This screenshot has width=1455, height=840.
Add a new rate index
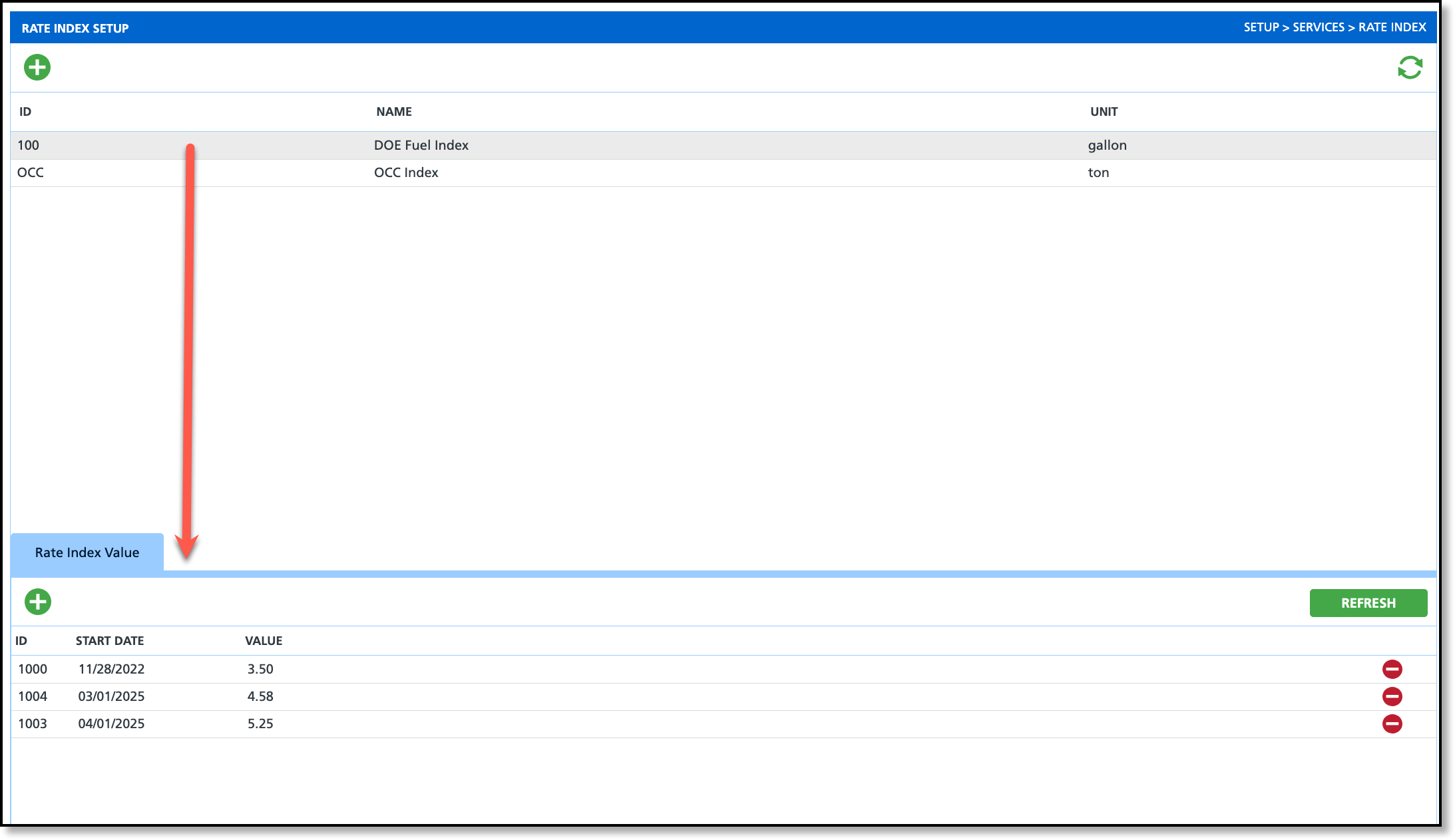(37, 67)
